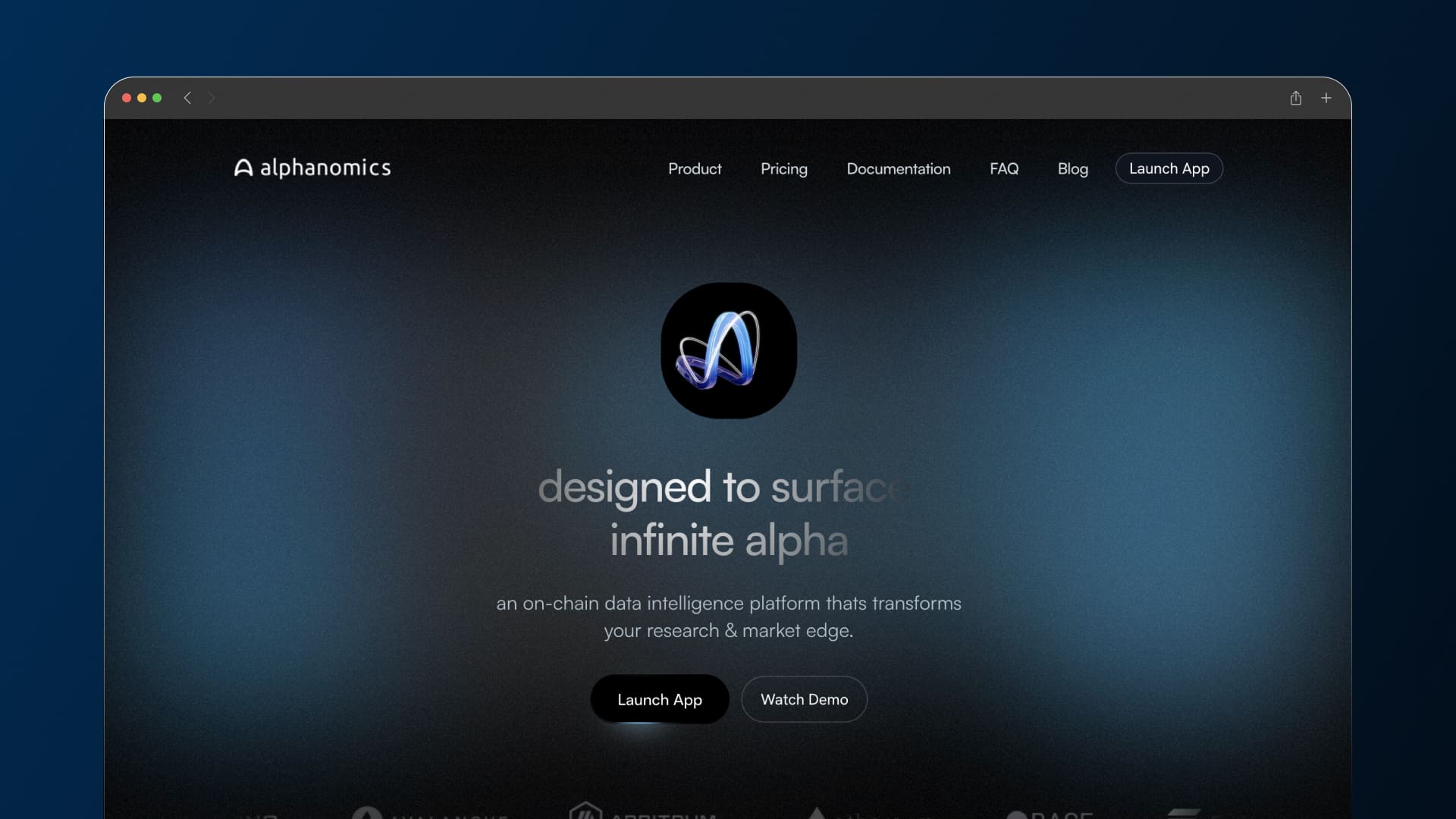The width and height of the screenshot is (1456, 819).
Task: Go forward with the browser forward arrow
Action: pos(212,98)
